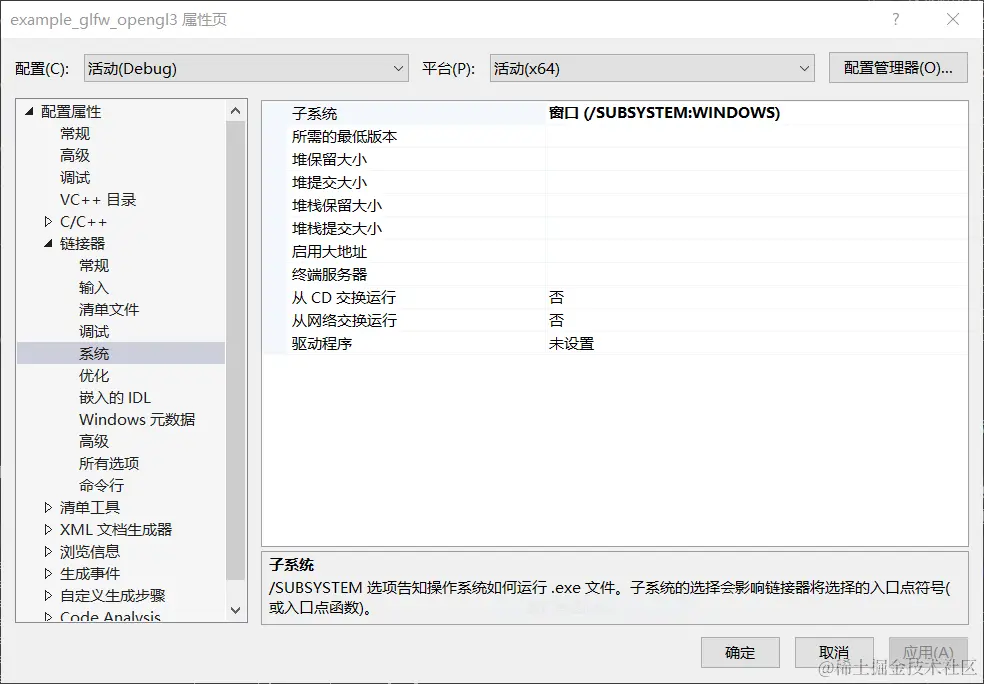This screenshot has width=984, height=684.
Task: Expand the XML 文档生成器 node
Action: coord(48,529)
